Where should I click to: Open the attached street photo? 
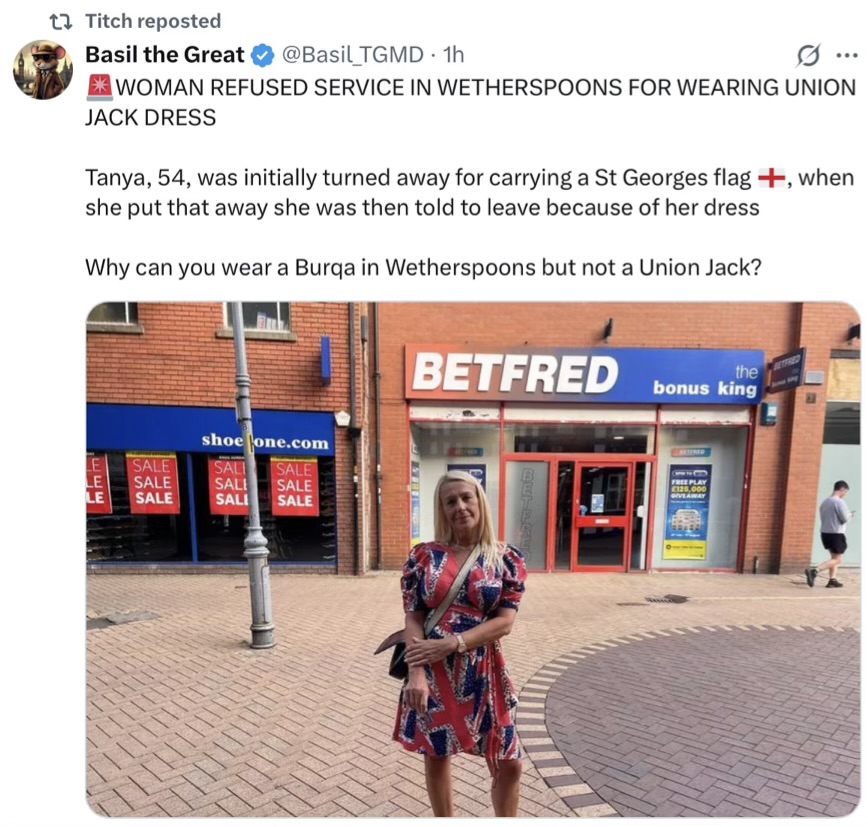473,559
